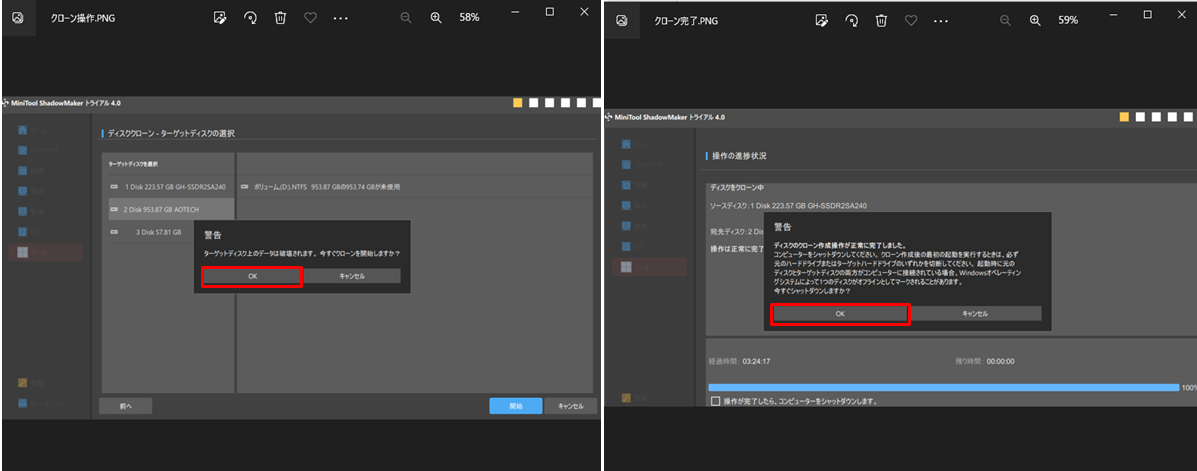1197x471 pixels.
Task: Click yellow square icon in left ShadowMaker title bar
Action: click(x=518, y=102)
